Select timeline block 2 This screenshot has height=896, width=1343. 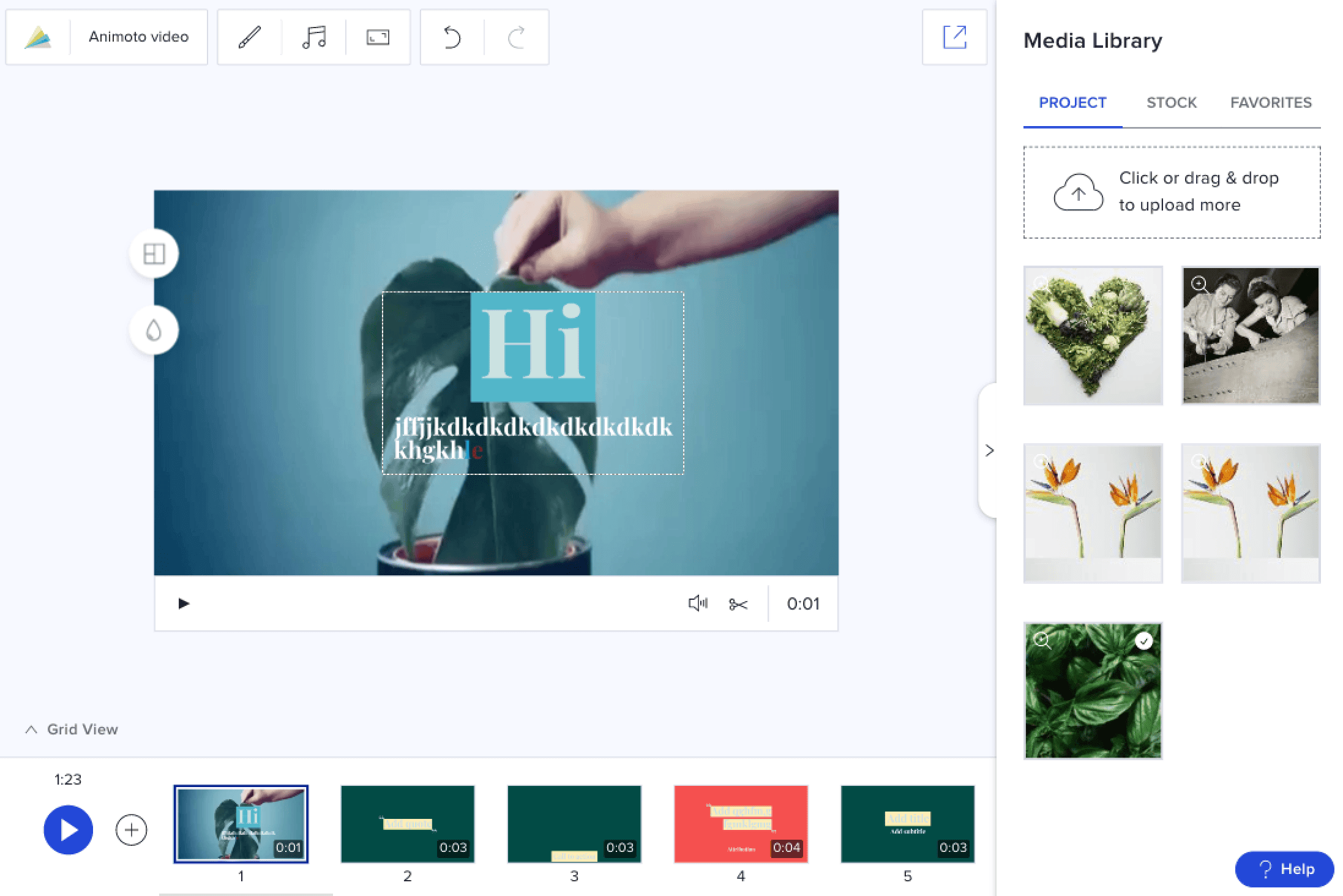click(x=408, y=824)
